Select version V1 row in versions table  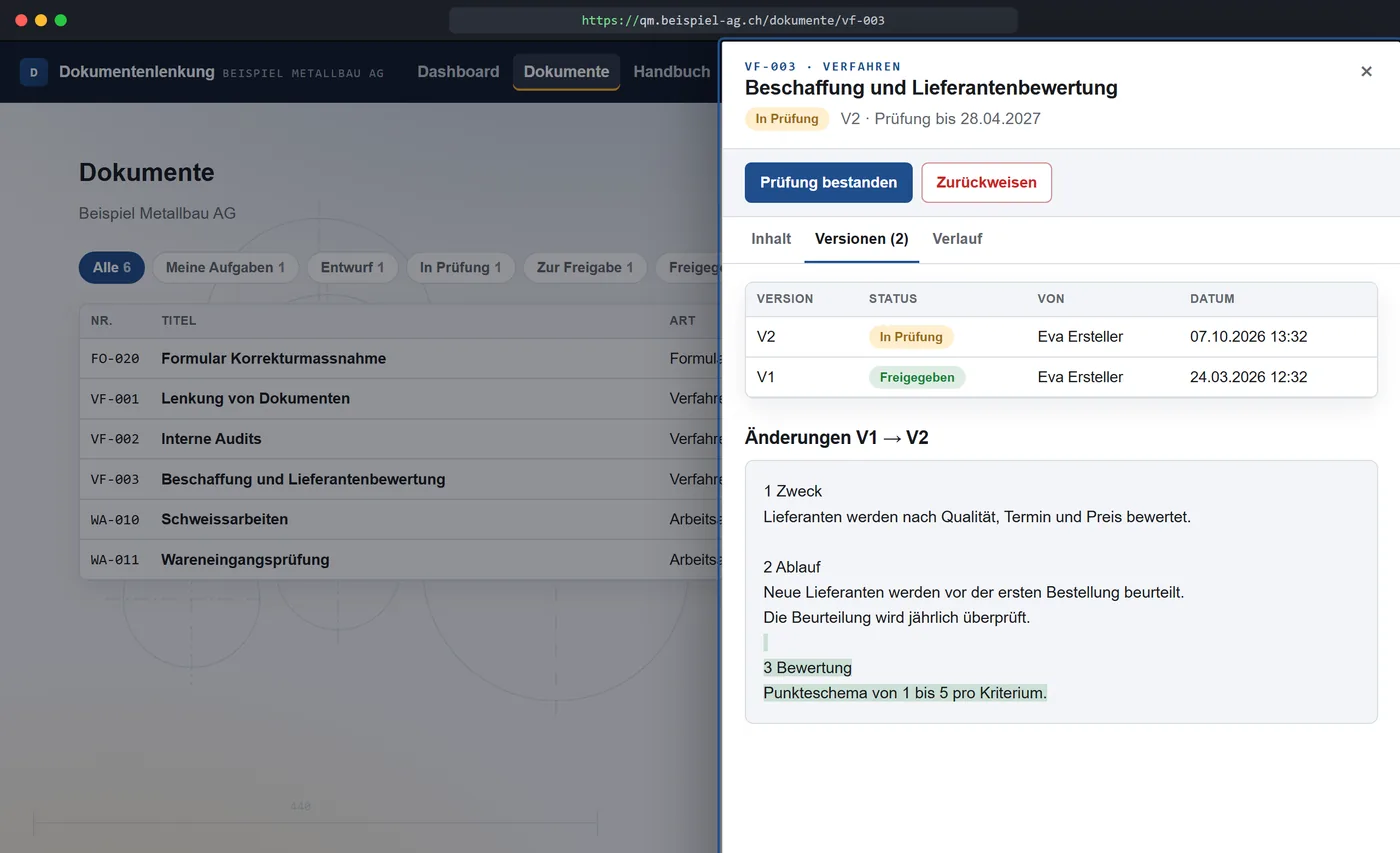[1061, 377]
